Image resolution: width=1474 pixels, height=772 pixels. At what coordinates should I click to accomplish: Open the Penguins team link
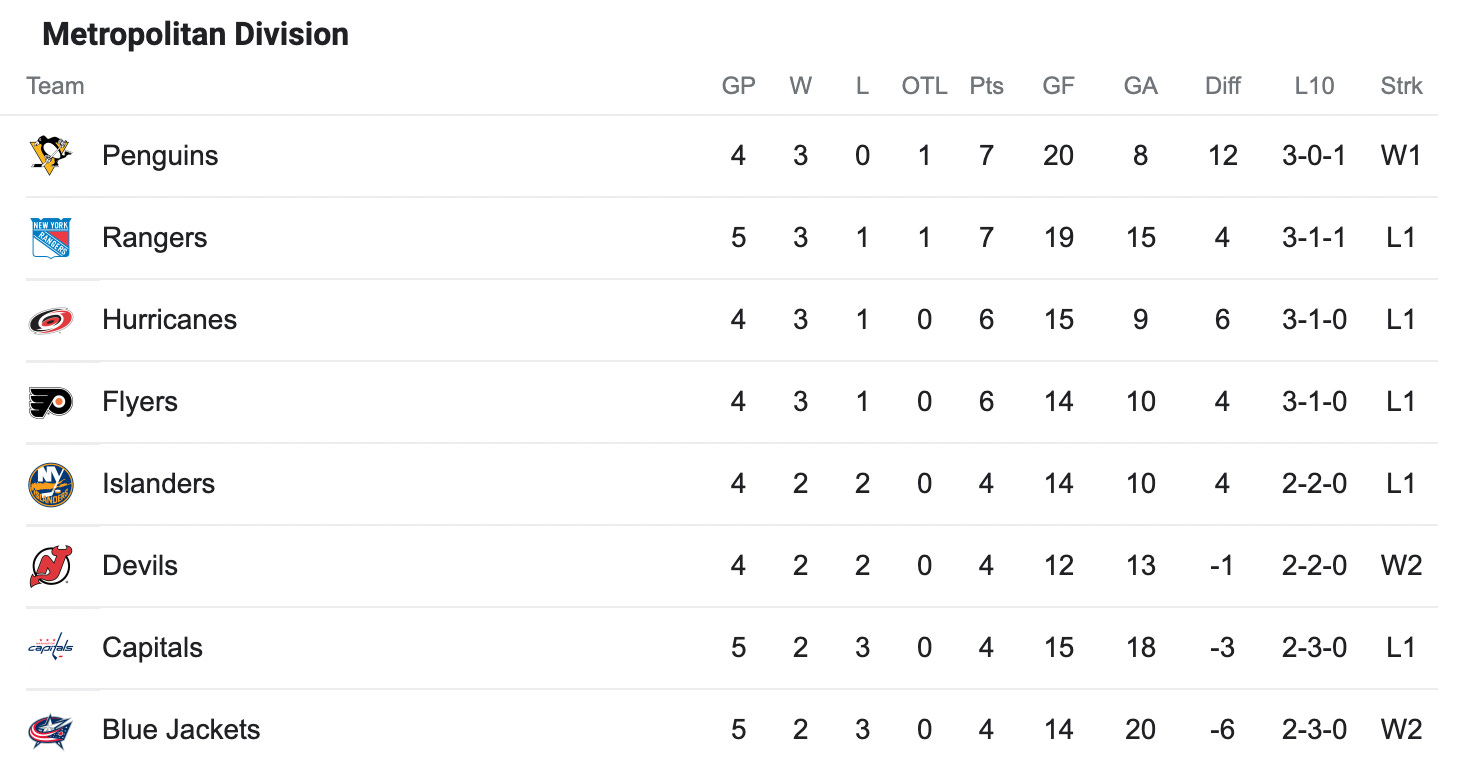pos(160,156)
